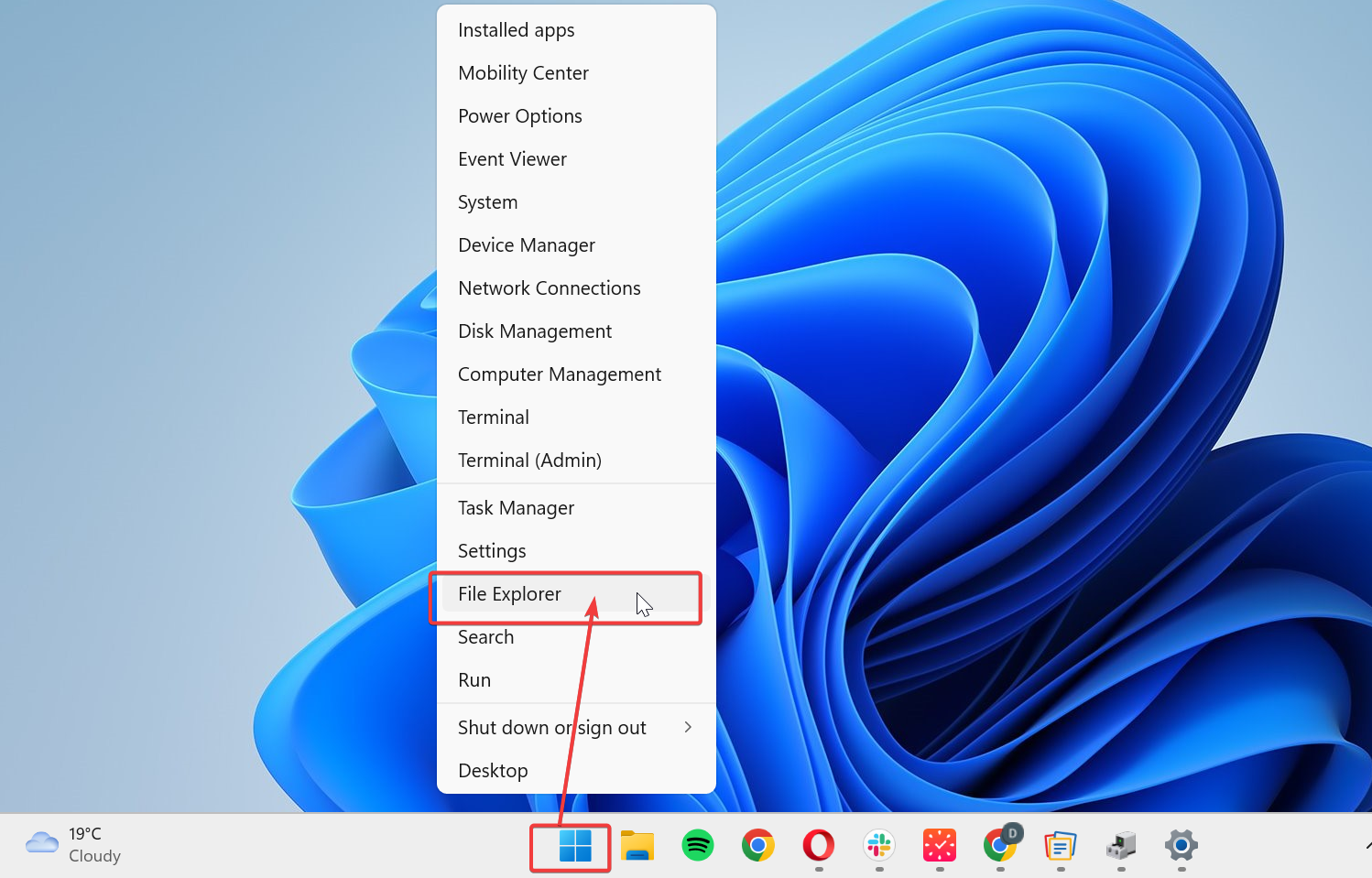Launch Disk Management

pyautogui.click(x=576, y=331)
